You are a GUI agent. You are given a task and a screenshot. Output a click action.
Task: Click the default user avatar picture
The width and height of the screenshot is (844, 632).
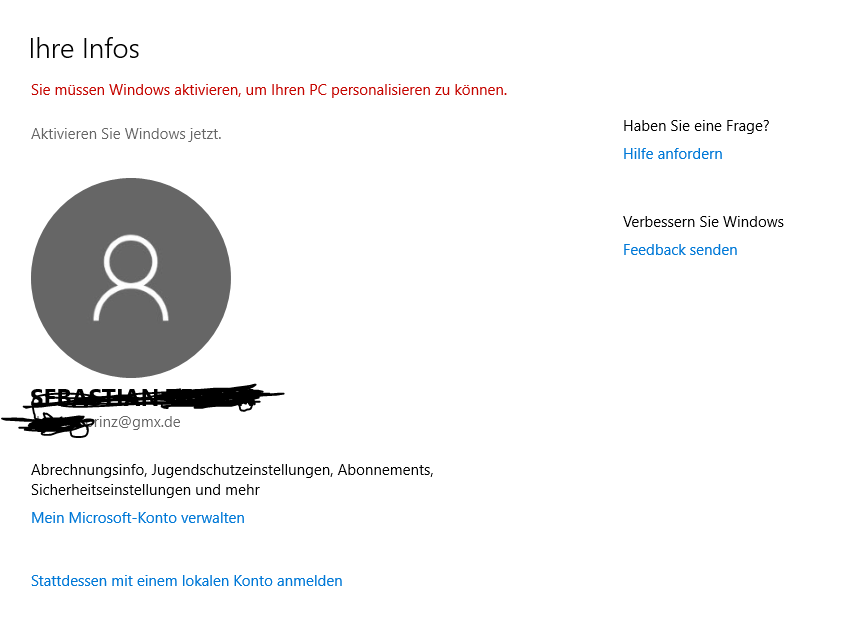tap(131, 278)
